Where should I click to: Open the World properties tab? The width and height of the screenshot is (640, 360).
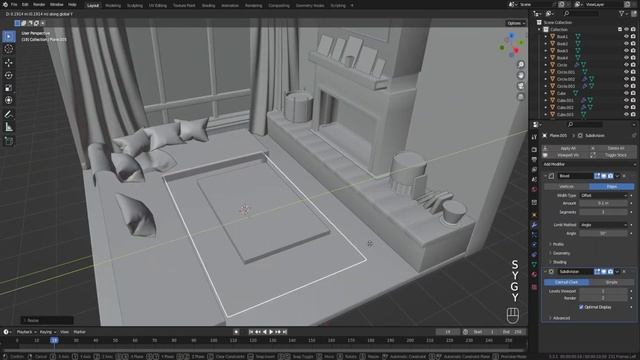tap(534, 189)
